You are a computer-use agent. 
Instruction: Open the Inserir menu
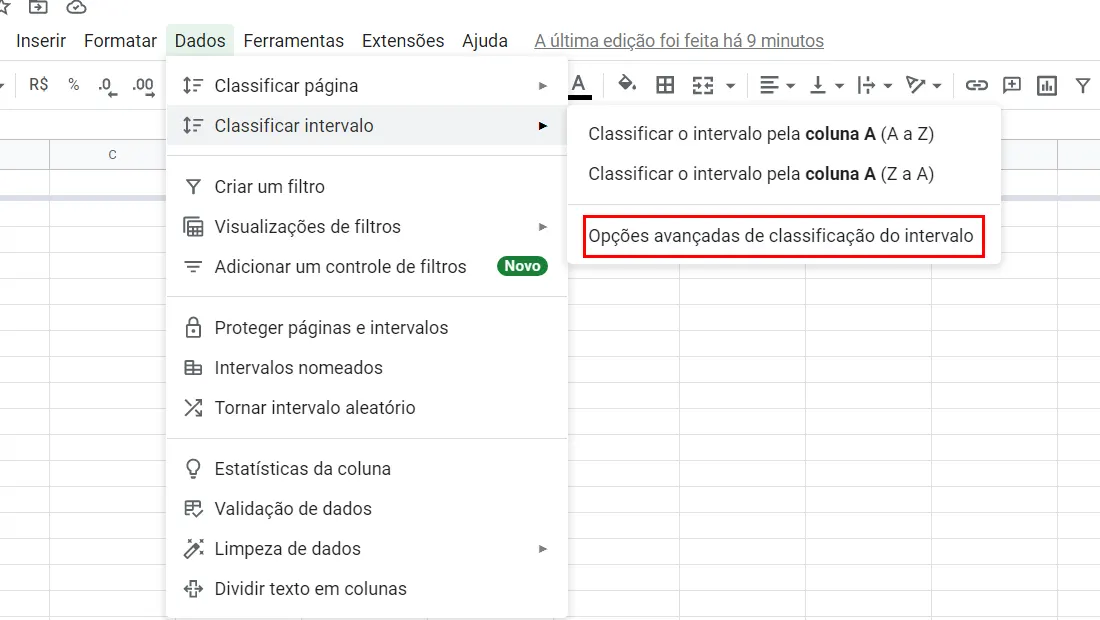pos(41,41)
